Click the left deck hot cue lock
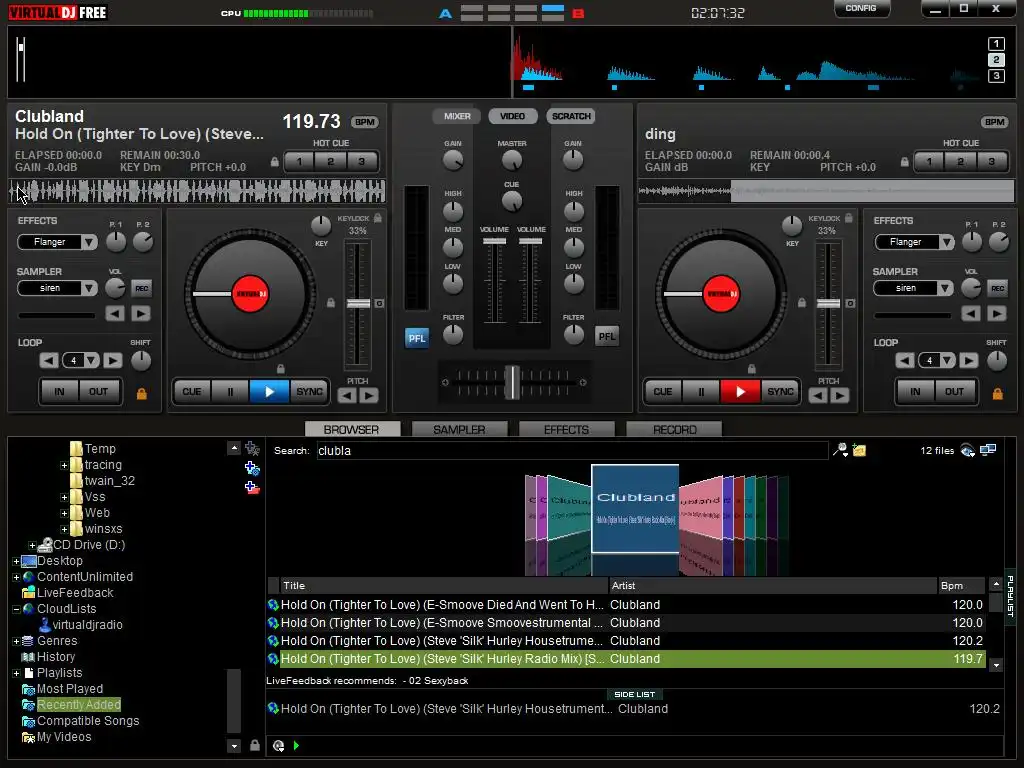The width and height of the screenshot is (1024, 768). [x=275, y=162]
